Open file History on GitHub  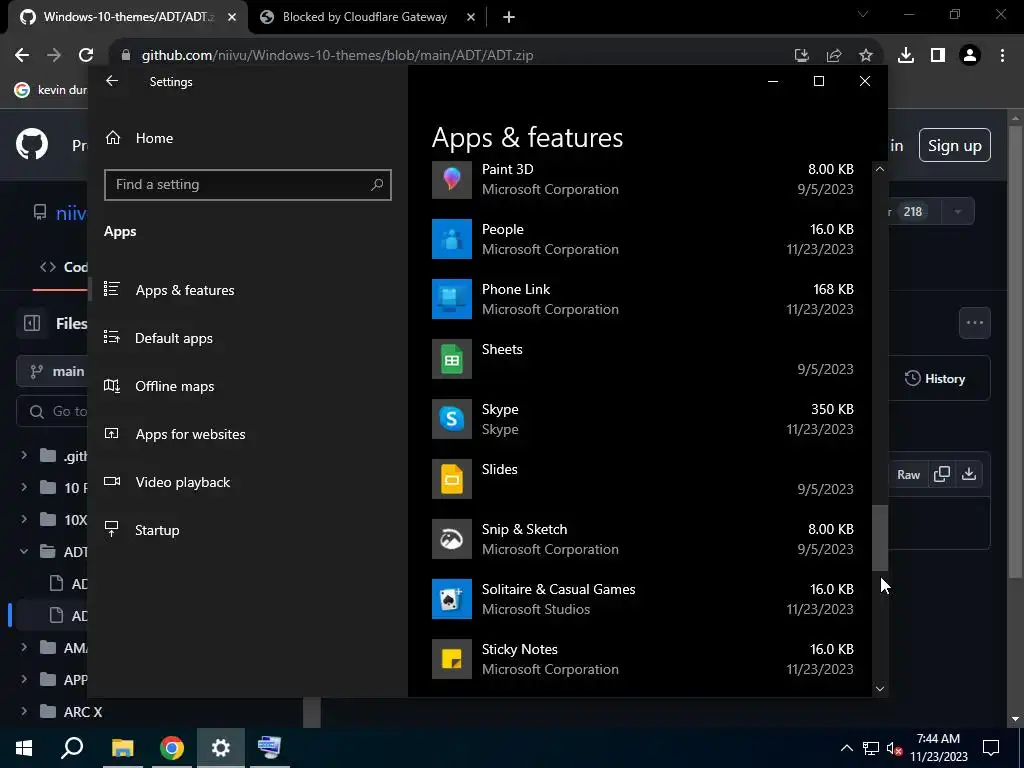point(935,379)
